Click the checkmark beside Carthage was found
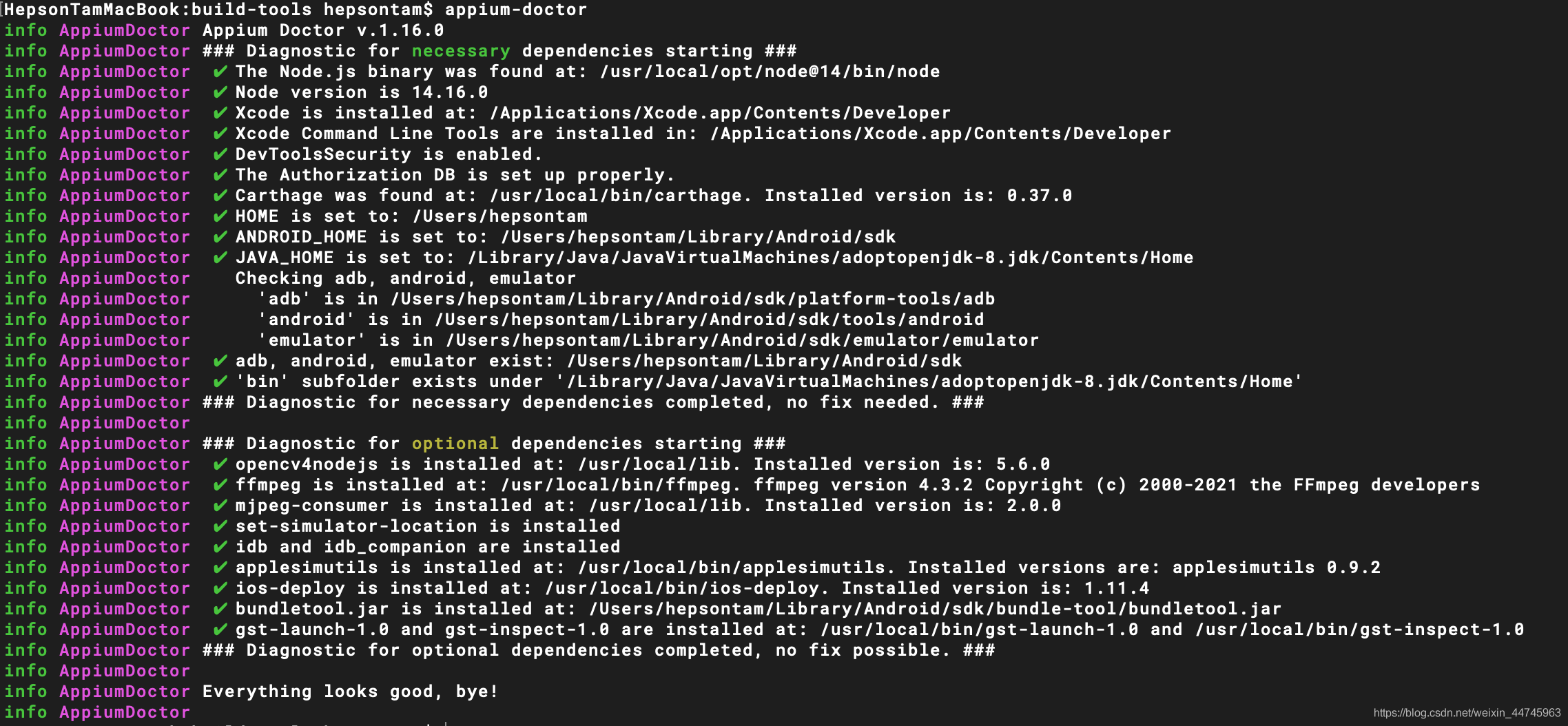 pos(220,196)
